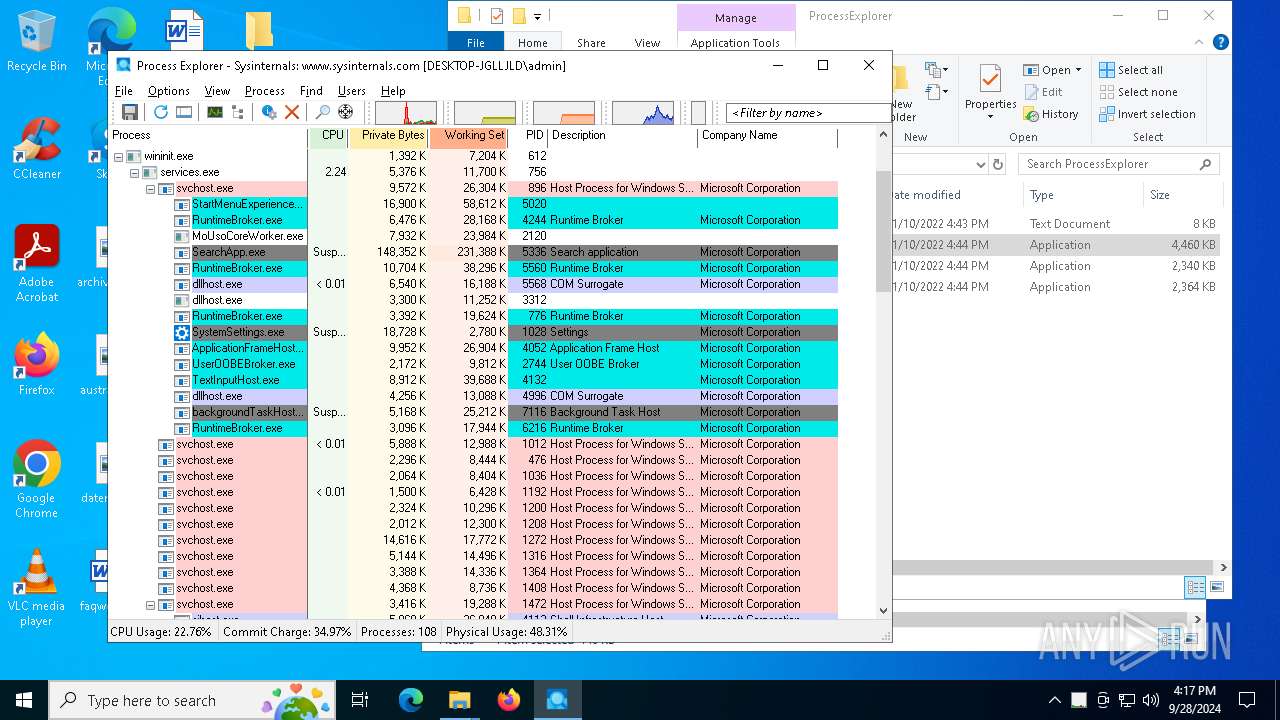Viewport: 1280px width, 720px height.
Task: Click the Refresh Now toolbar icon
Action: [x=161, y=112]
